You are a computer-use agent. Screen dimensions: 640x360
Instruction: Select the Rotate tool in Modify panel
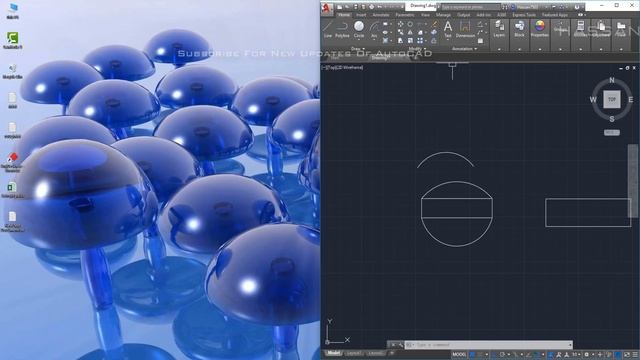tap(410, 24)
